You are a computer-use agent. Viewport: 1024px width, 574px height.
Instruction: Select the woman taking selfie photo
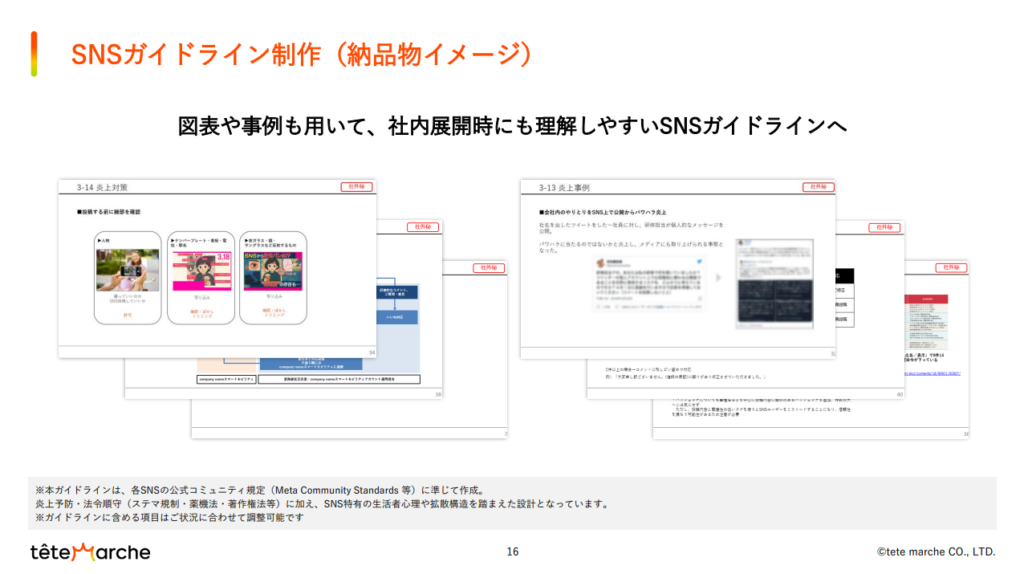point(127,270)
